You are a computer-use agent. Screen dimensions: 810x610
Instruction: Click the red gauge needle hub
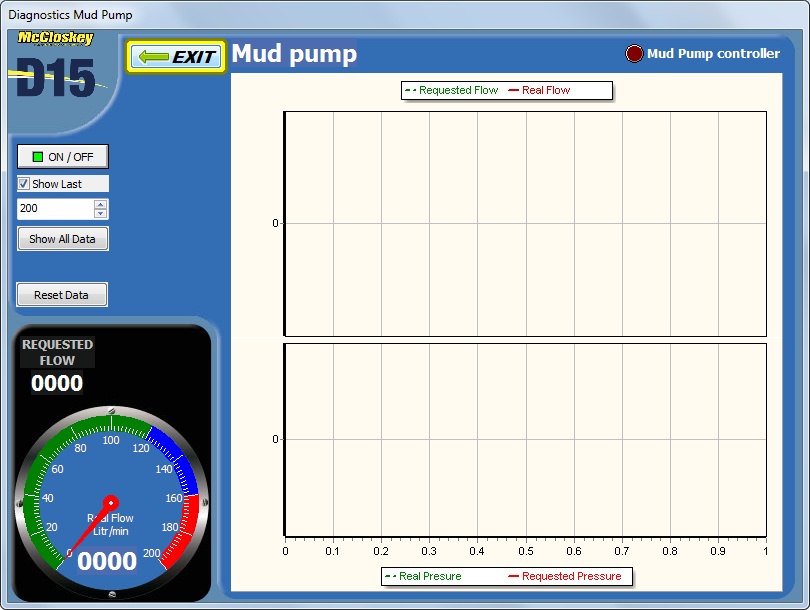(111, 502)
